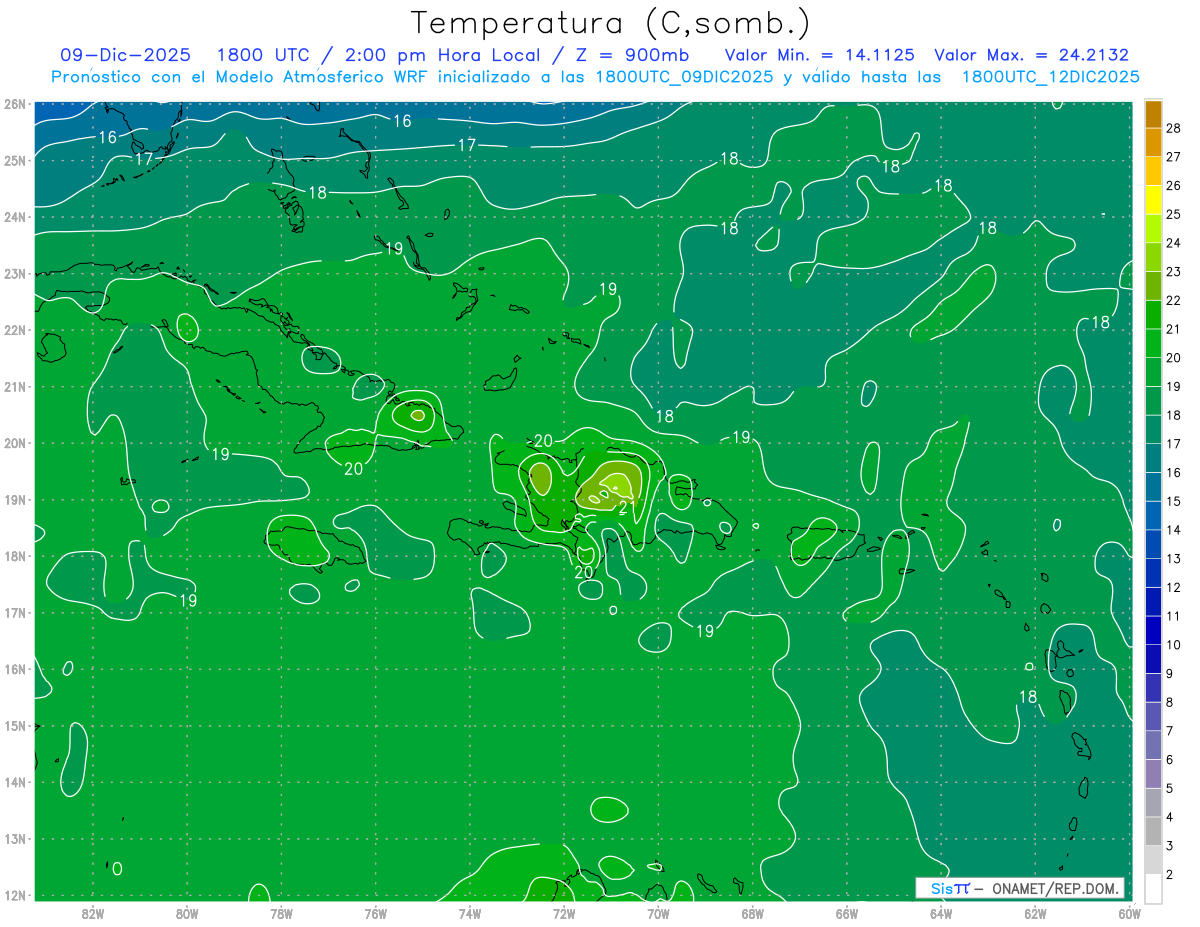Click the legend scale value "28"
The height and width of the screenshot is (927, 1200).
[x=1174, y=127]
